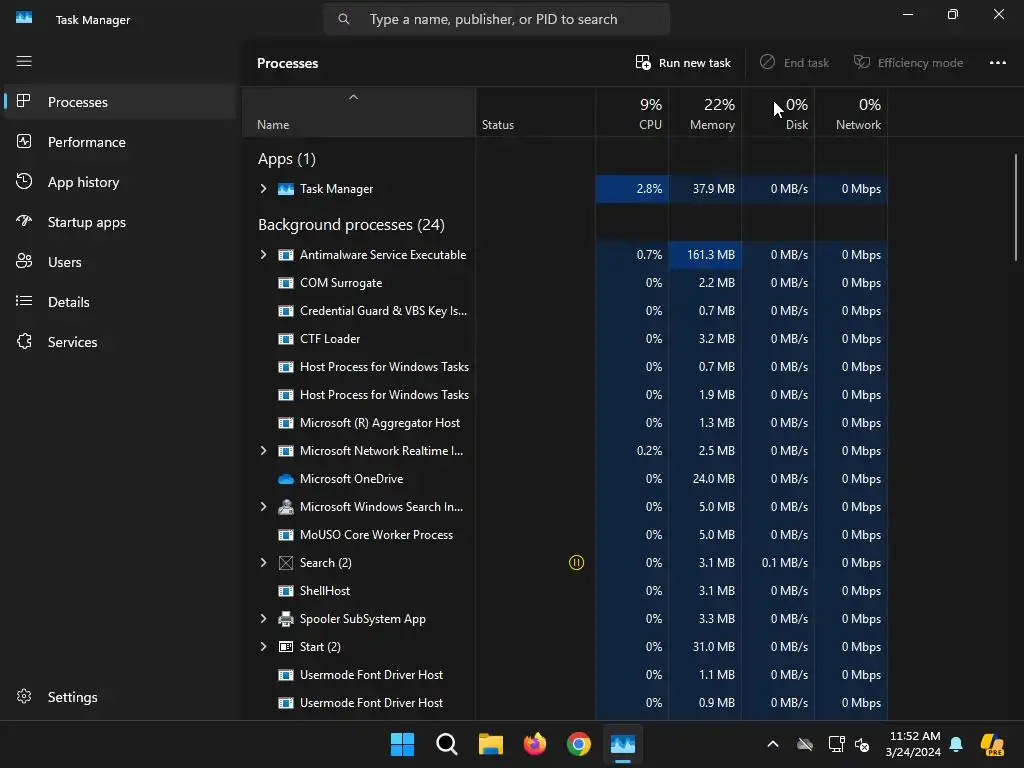Open the Windows Start button on taskbar
Screen dimensions: 1024x768
click(x=402, y=744)
